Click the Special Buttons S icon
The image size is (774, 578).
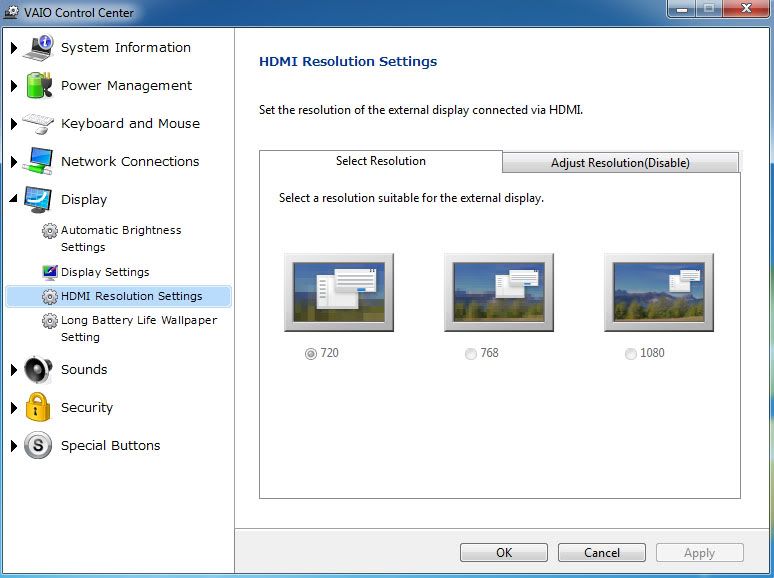[x=38, y=445]
